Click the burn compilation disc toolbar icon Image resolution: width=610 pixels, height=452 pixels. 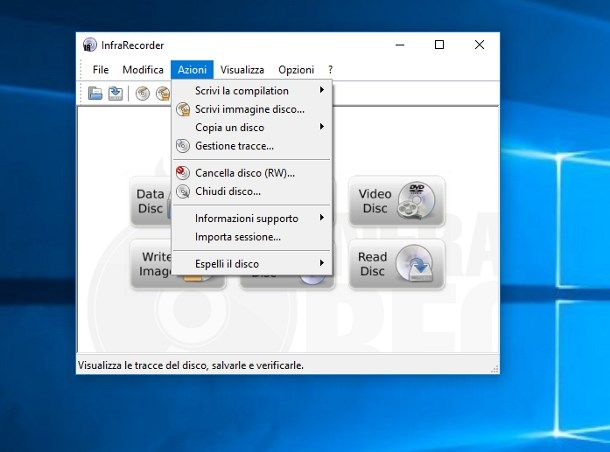click(x=142, y=94)
